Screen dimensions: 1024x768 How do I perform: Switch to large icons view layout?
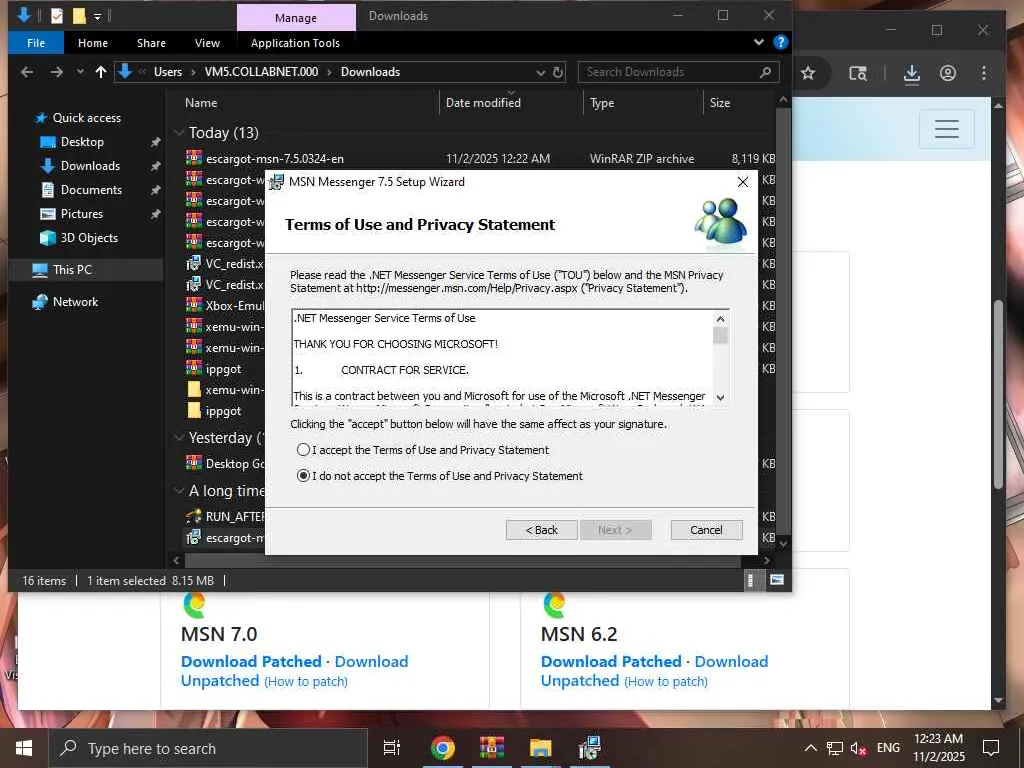click(x=777, y=580)
